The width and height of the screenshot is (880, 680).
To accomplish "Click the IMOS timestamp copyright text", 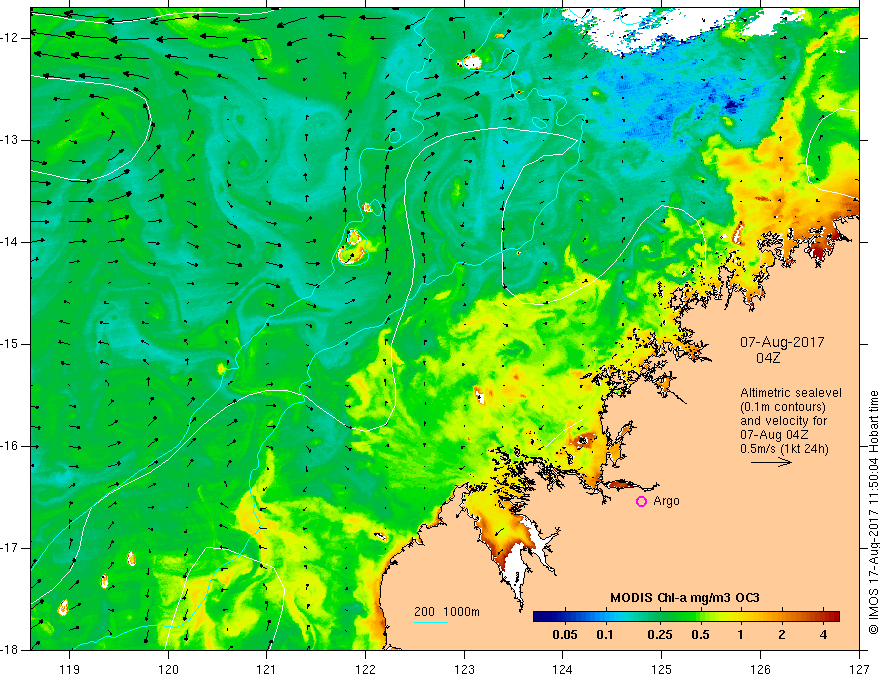I will (x=873, y=513).
